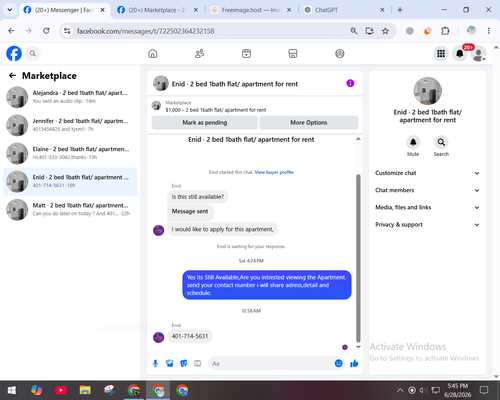Image resolution: width=500 pixels, height=400 pixels.
Task: Click the chat header Enid listing title
Action: (x=235, y=84)
